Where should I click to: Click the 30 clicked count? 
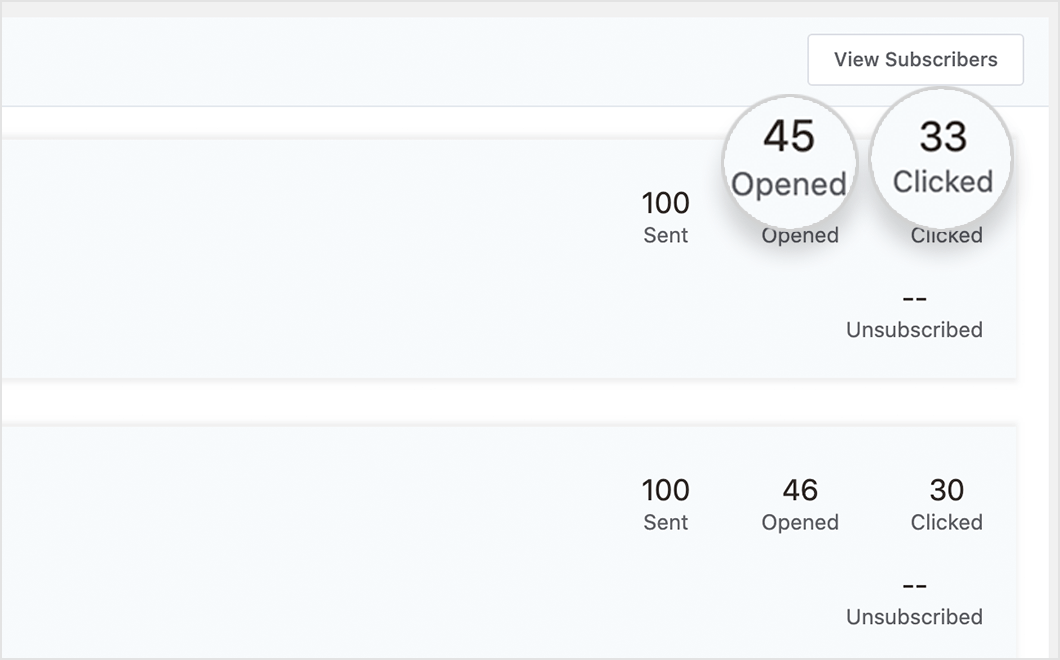point(946,490)
